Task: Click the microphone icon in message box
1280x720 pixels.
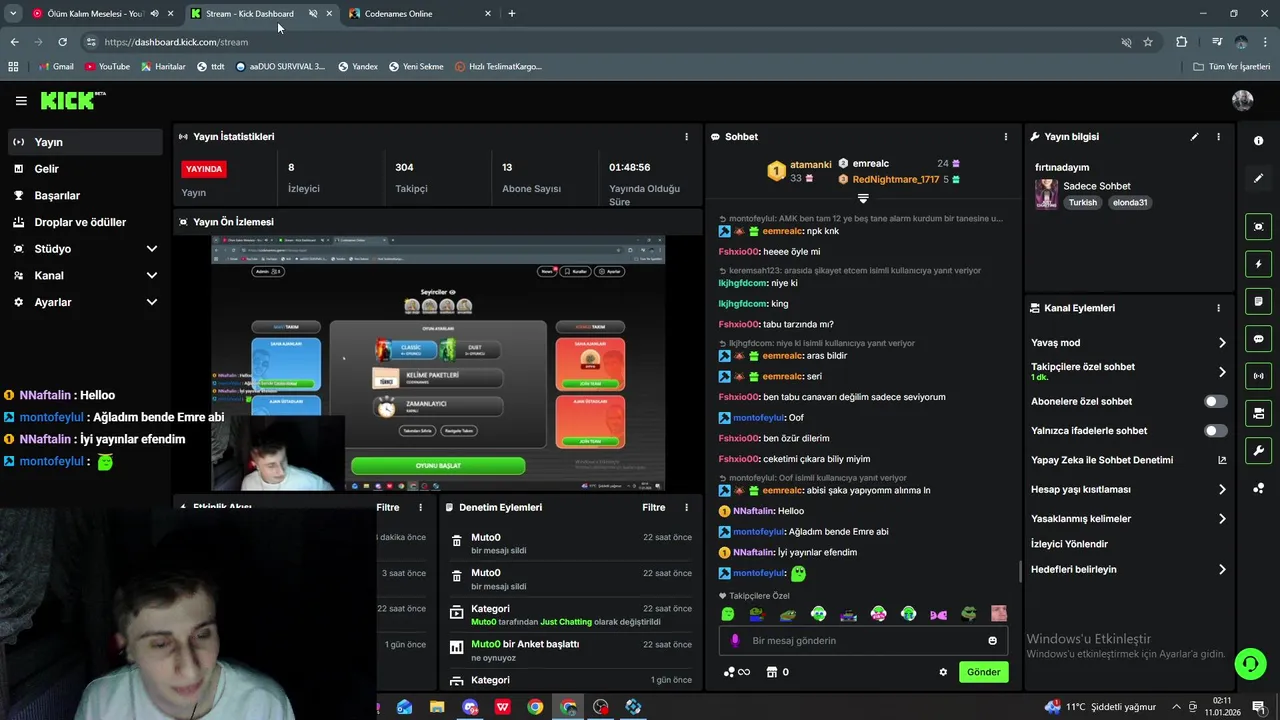Action: pos(735,641)
